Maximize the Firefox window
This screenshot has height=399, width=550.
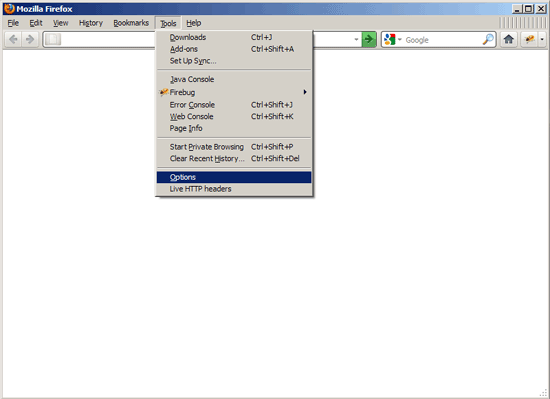point(528,9)
